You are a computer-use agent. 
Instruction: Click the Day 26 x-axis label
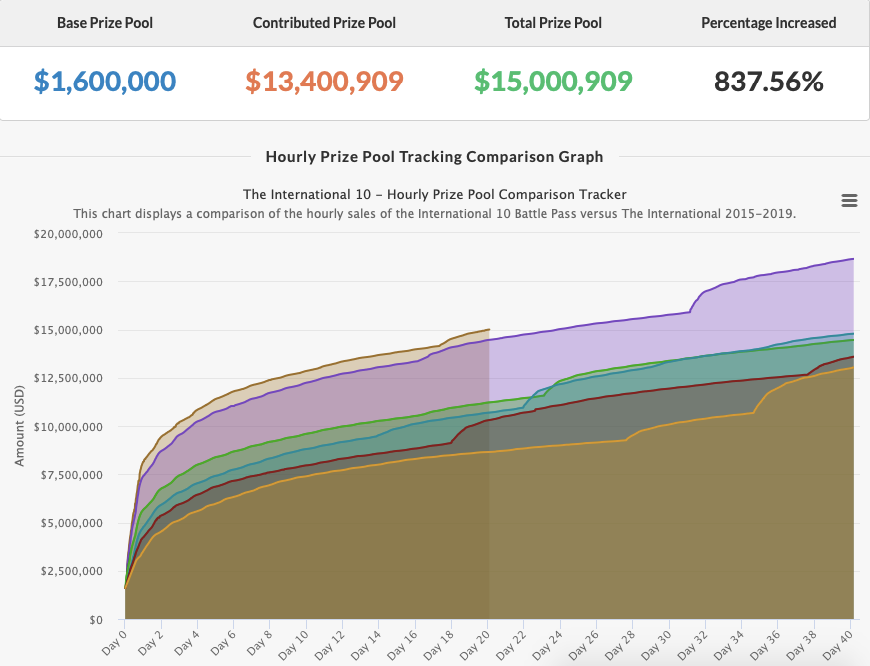tap(584, 644)
